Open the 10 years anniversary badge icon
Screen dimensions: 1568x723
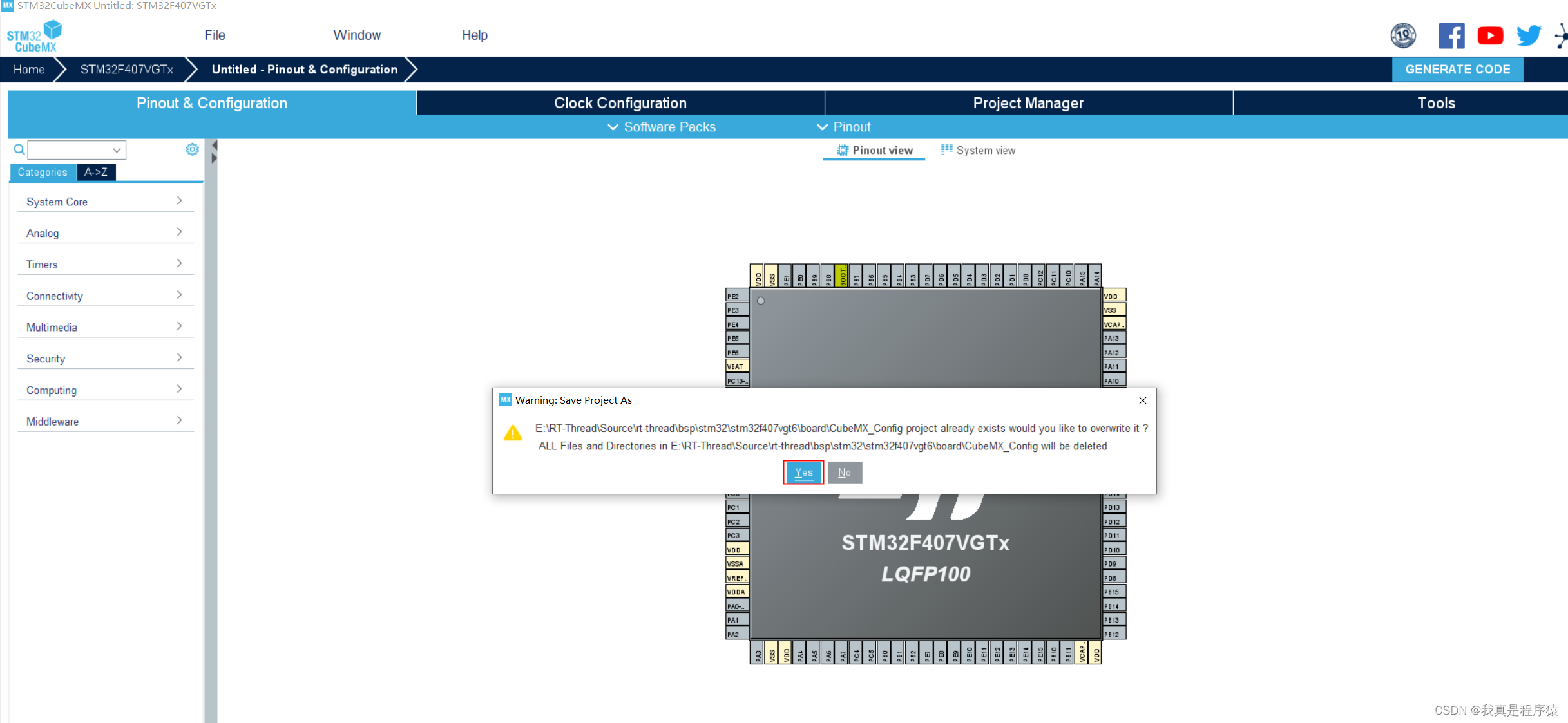(x=1403, y=35)
